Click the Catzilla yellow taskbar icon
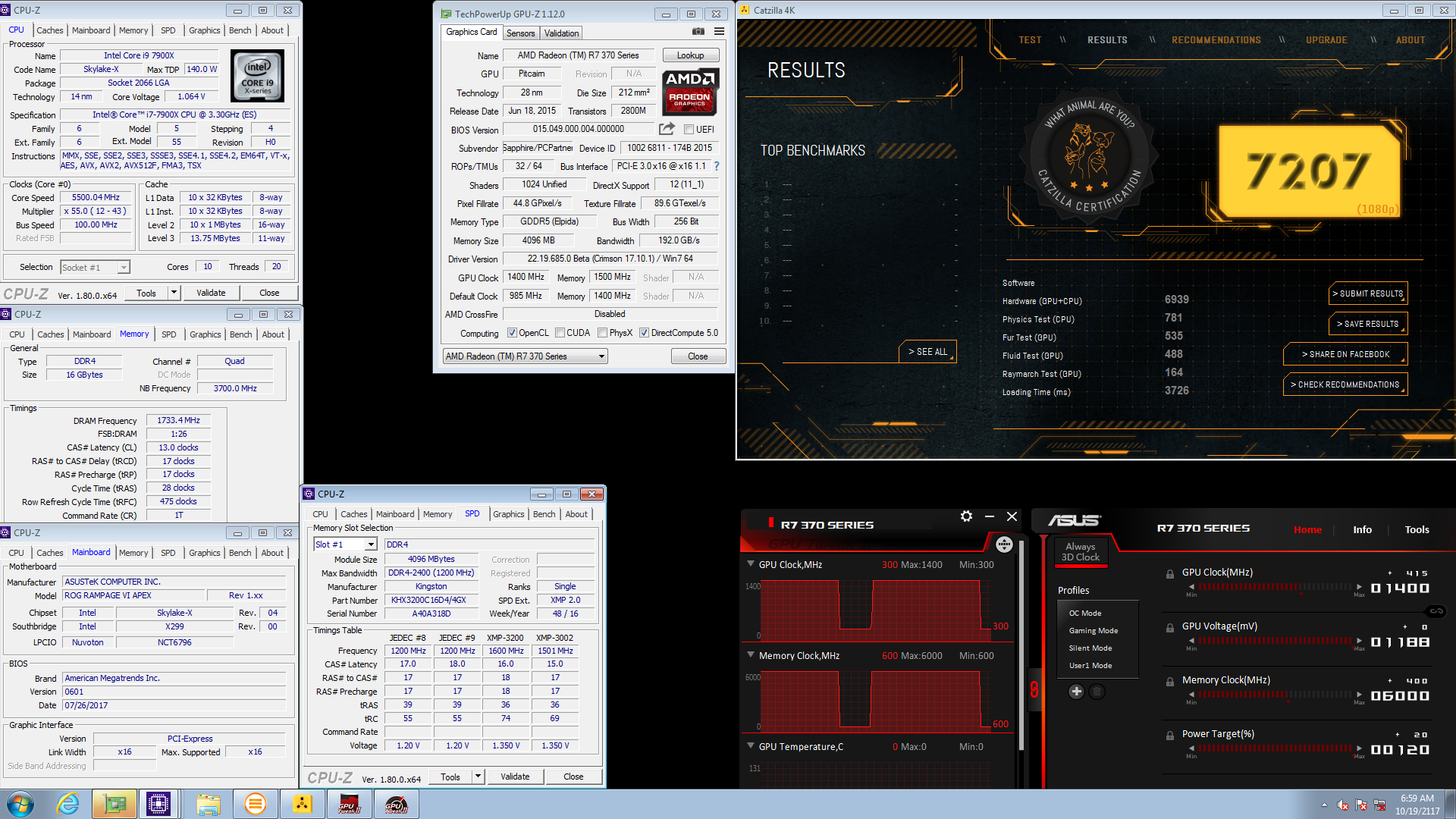This screenshot has height=819, width=1456. click(x=303, y=804)
